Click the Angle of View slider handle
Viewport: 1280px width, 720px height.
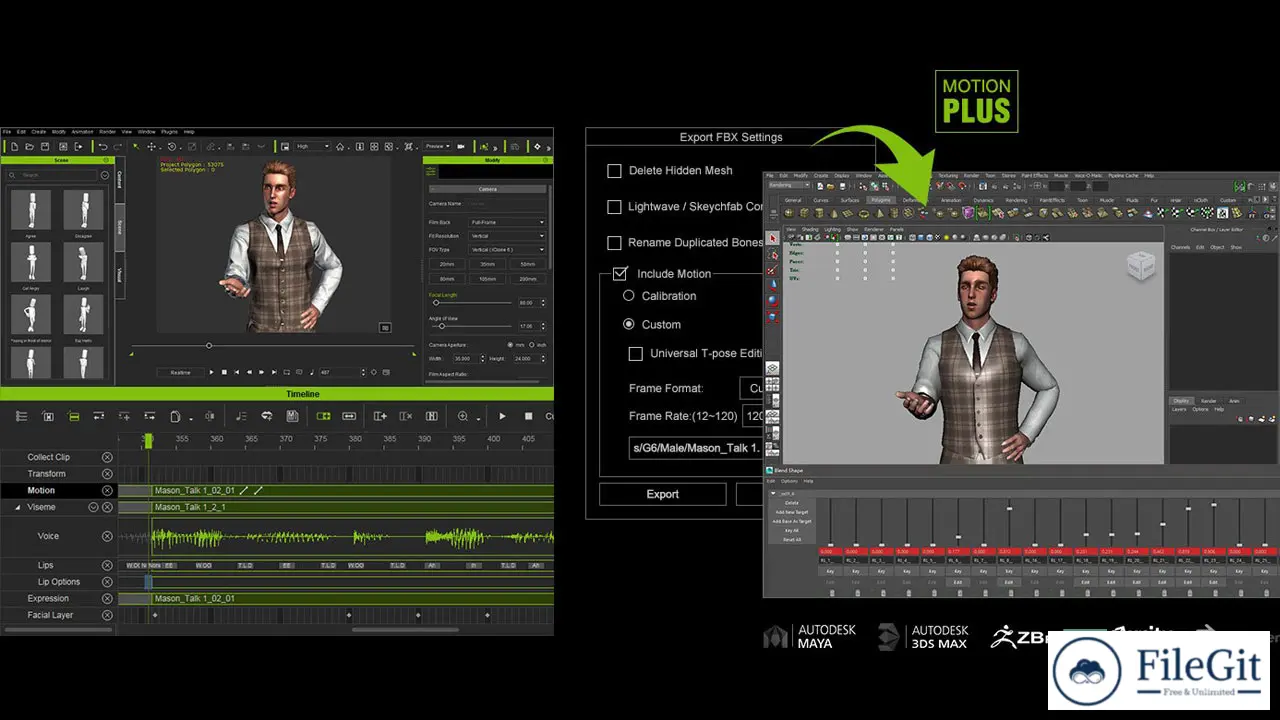[441, 326]
